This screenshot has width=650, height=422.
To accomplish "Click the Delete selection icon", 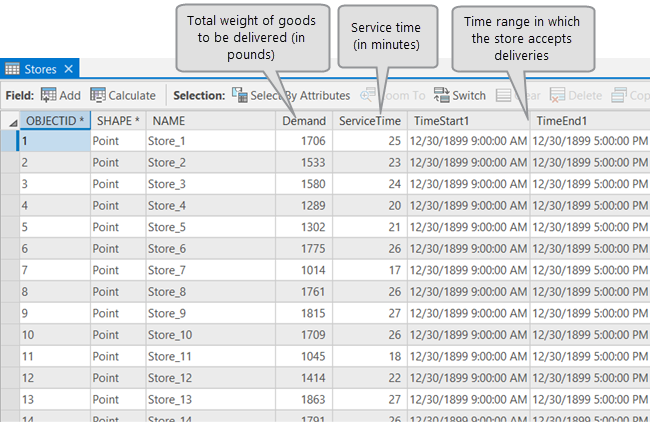I will 557,96.
